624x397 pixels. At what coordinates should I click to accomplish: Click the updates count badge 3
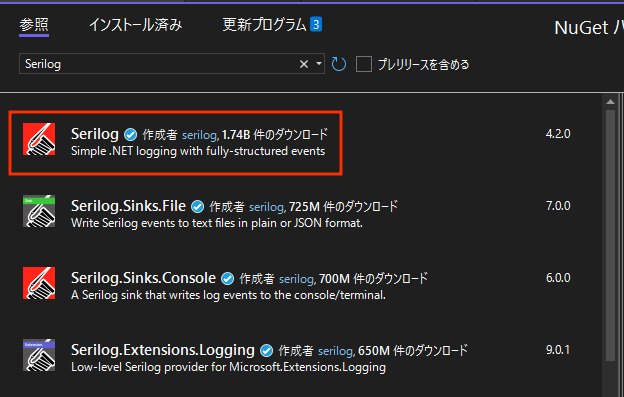click(x=316, y=25)
